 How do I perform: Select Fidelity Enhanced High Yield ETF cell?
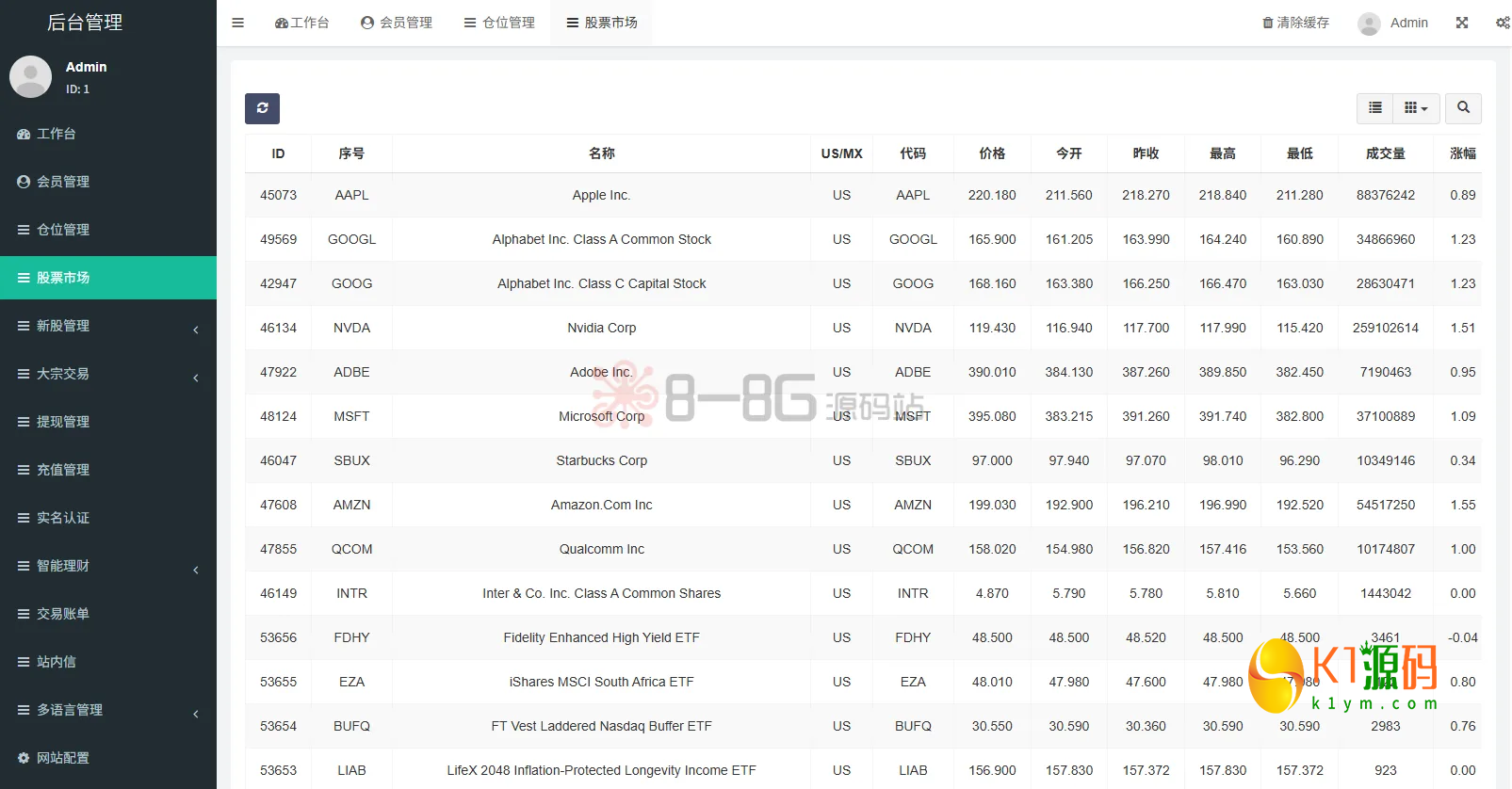click(601, 637)
